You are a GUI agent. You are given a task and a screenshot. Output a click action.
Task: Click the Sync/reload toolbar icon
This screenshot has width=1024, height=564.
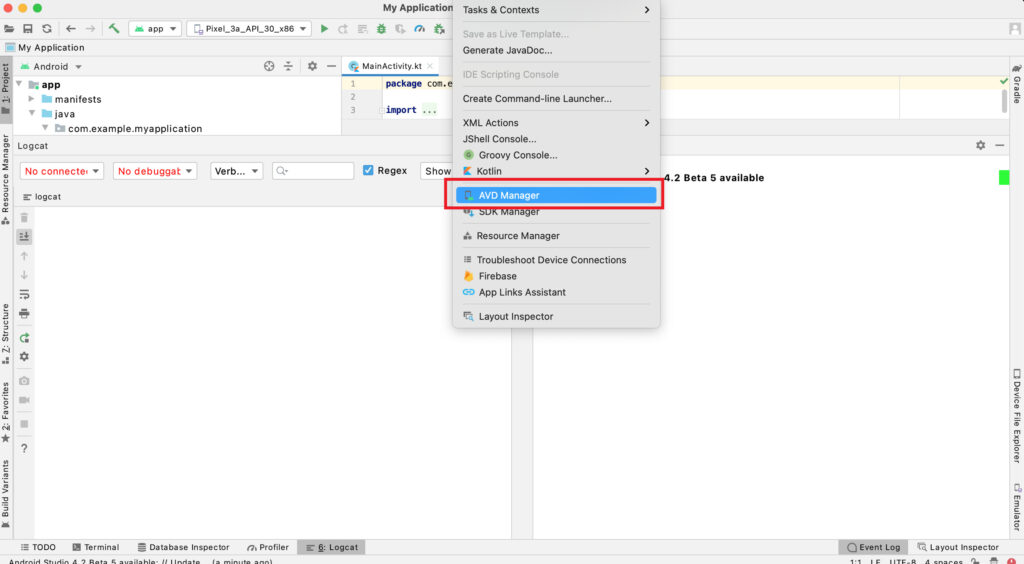(46, 29)
